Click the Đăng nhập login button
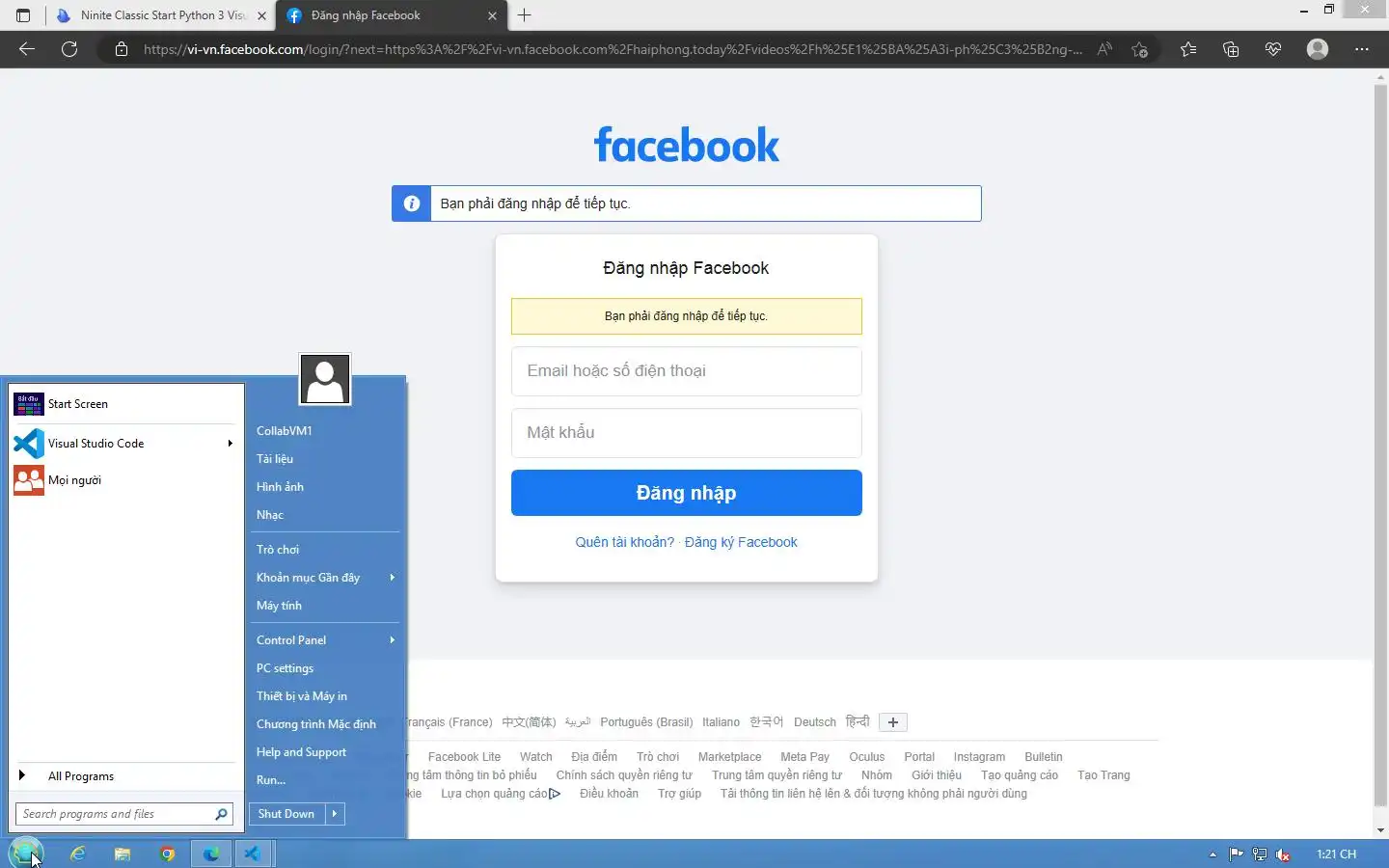This screenshot has height=868, width=1389. point(687,493)
